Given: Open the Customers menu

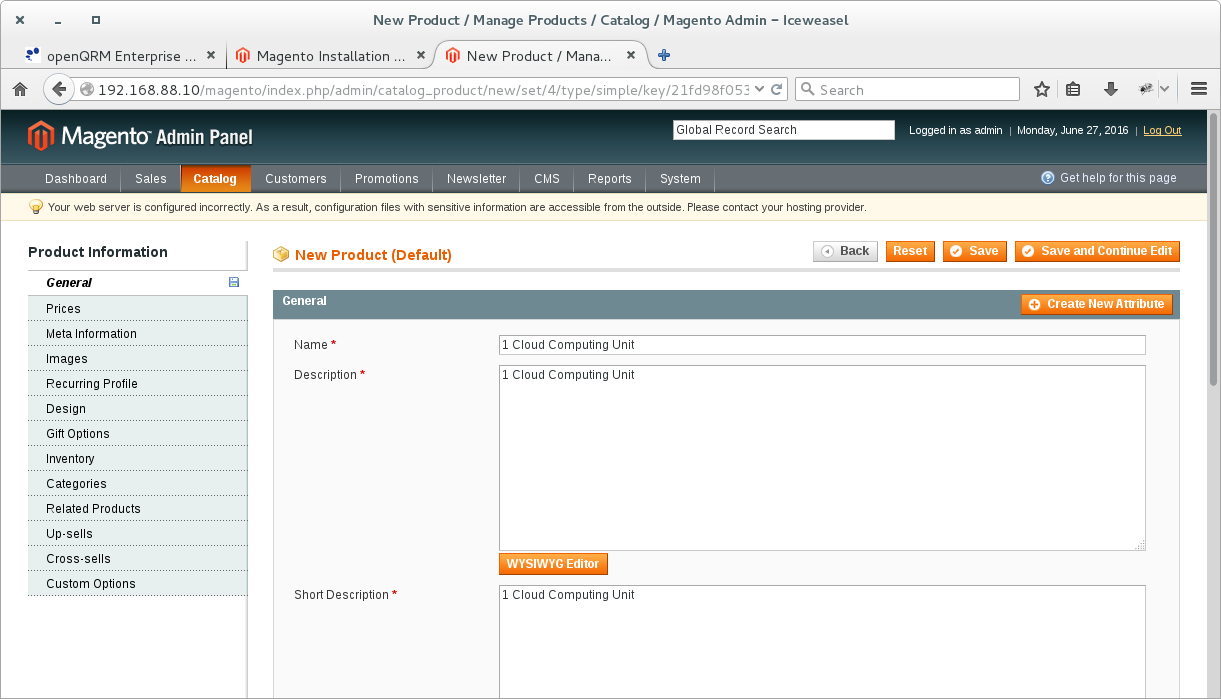Looking at the screenshot, I should coord(296,179).
